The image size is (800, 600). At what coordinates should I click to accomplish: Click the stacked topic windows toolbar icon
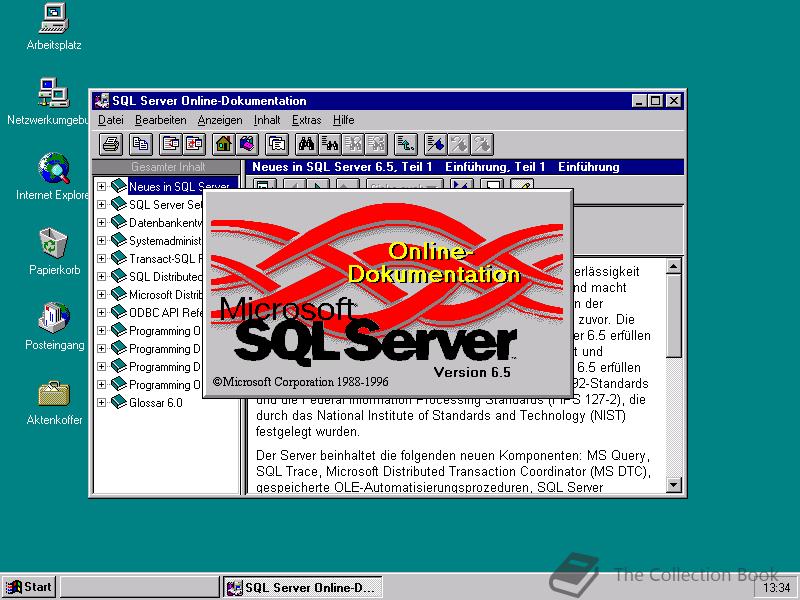pos(277,144)
